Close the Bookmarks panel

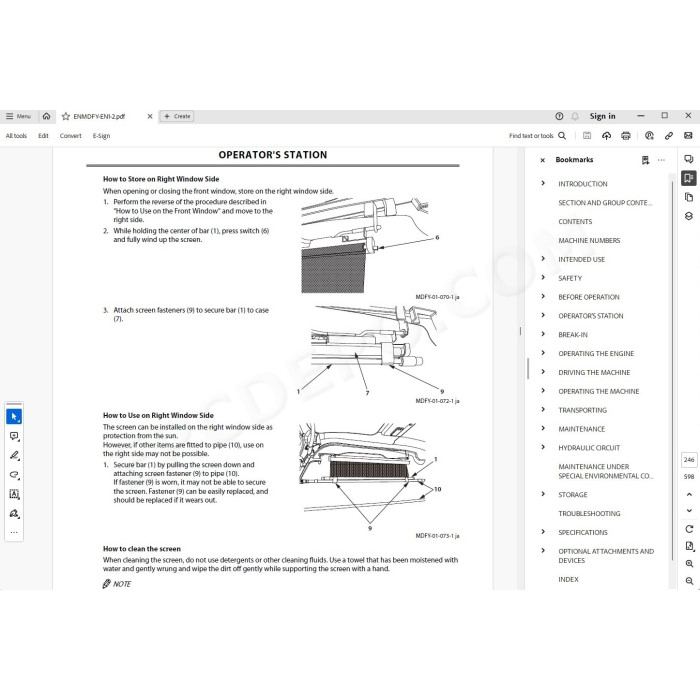tap(542, 160)
